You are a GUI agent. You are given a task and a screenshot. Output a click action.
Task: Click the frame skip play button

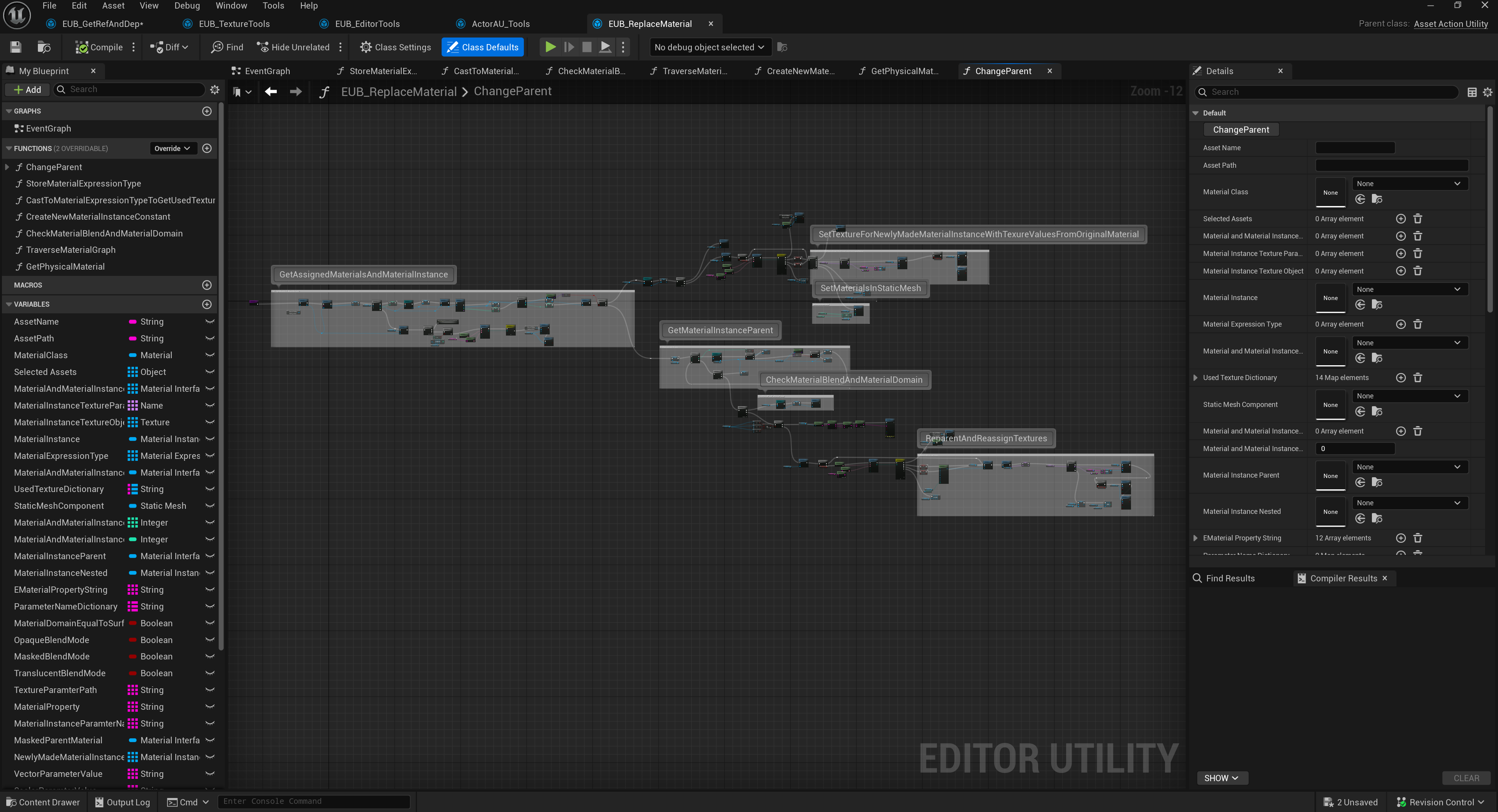click(x=569, y=47)
